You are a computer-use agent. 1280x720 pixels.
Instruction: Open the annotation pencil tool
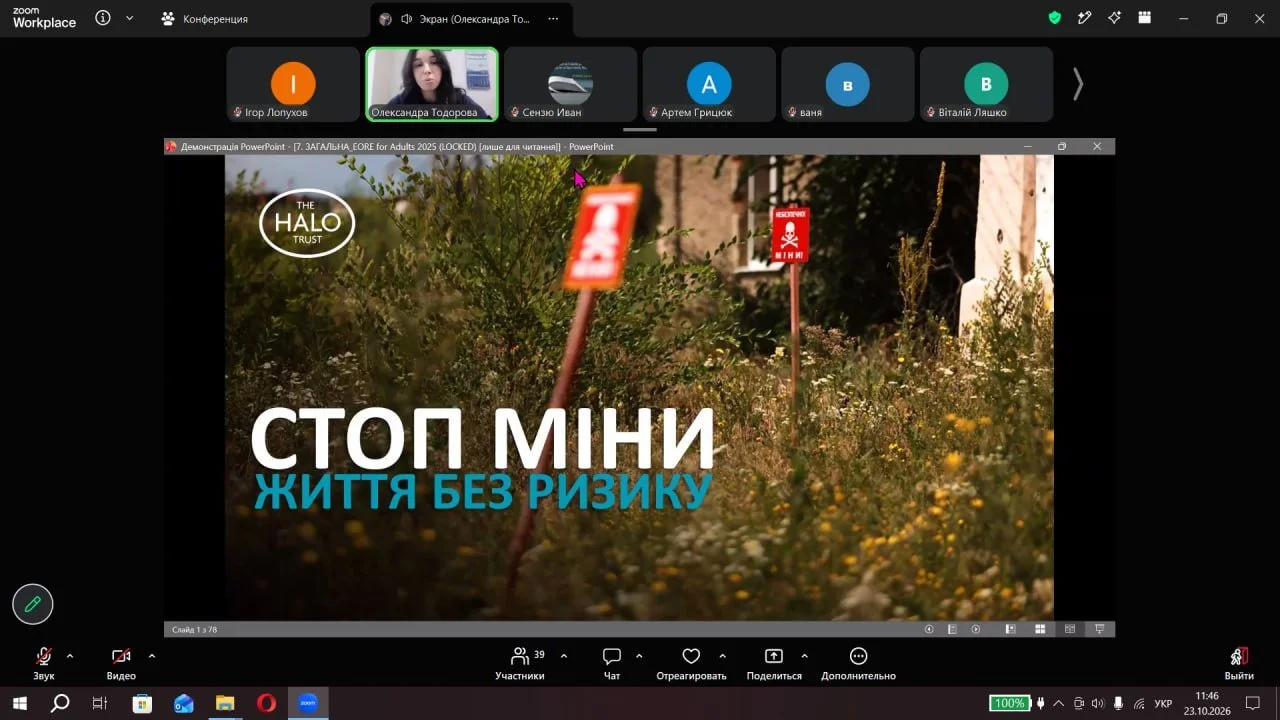pyautogui.click(x=33, y=604)
